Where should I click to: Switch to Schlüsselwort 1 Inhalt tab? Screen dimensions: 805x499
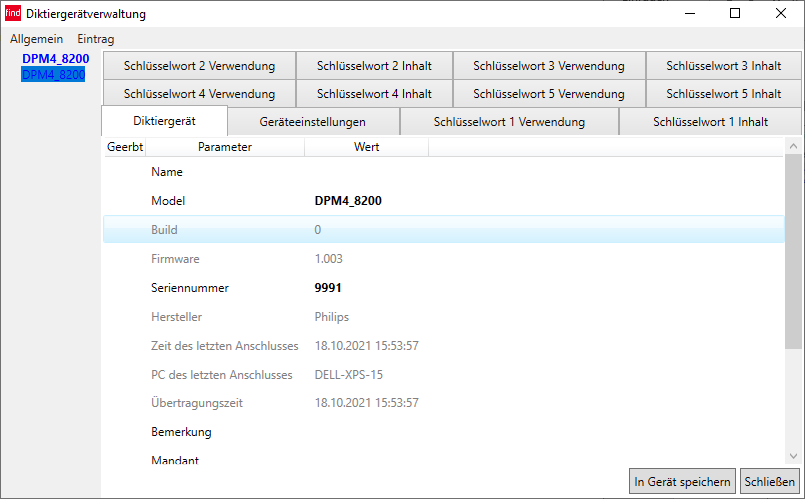click(x=711, y=122)
